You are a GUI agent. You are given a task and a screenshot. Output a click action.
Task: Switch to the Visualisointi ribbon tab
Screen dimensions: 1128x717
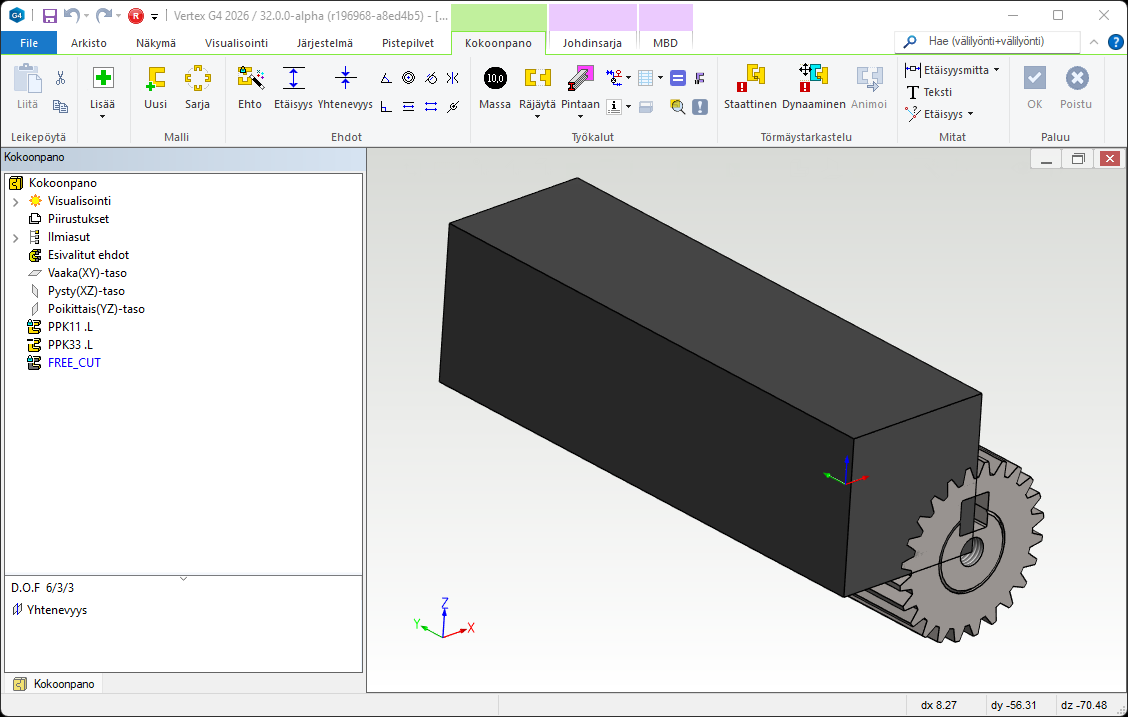click(x=236, y=43)
